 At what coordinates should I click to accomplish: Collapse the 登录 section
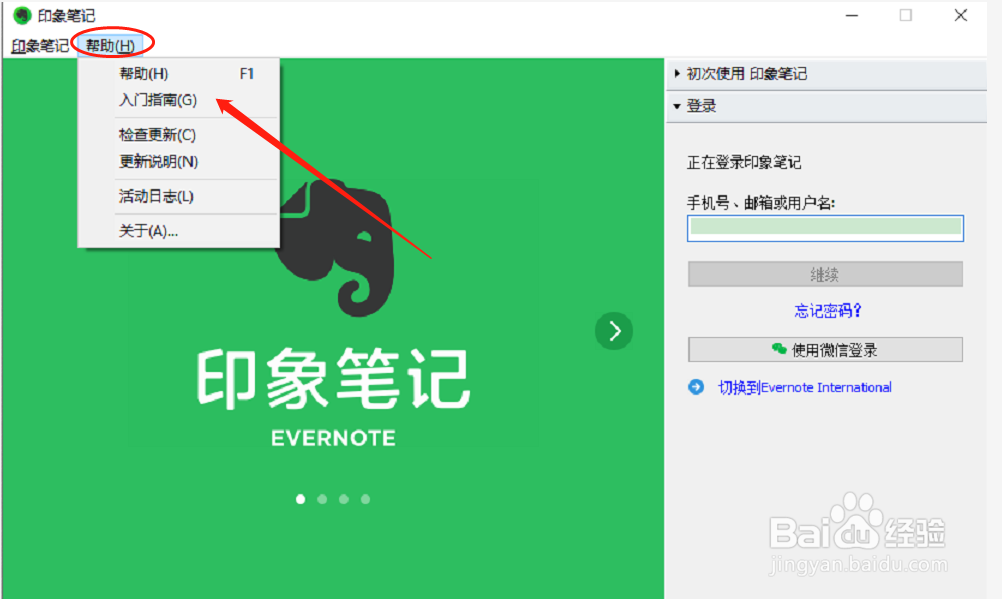click(x=826, y=106)
